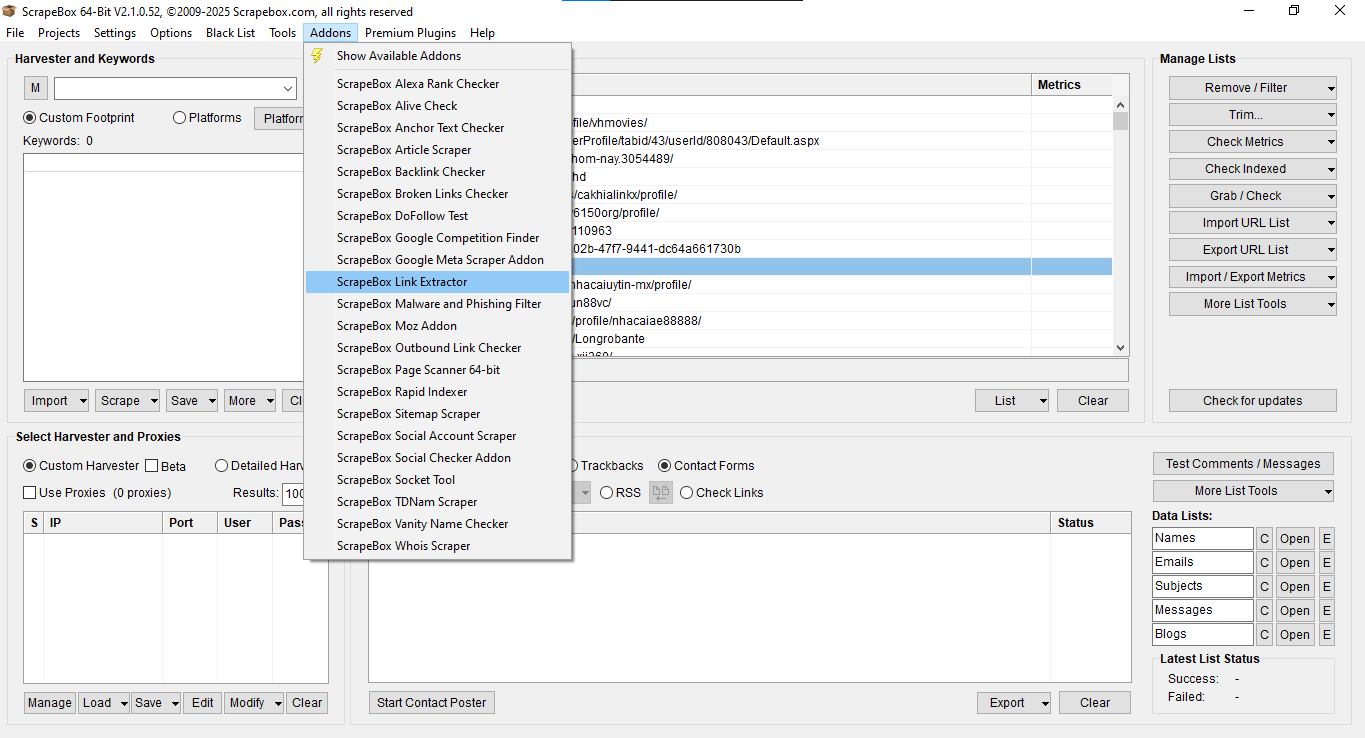This screenshot has width=1365, height=738.
Task: Open ScrapeBox Page Scanner 64-bit addon
Action: pyautogui.click(x=437, y=370)
